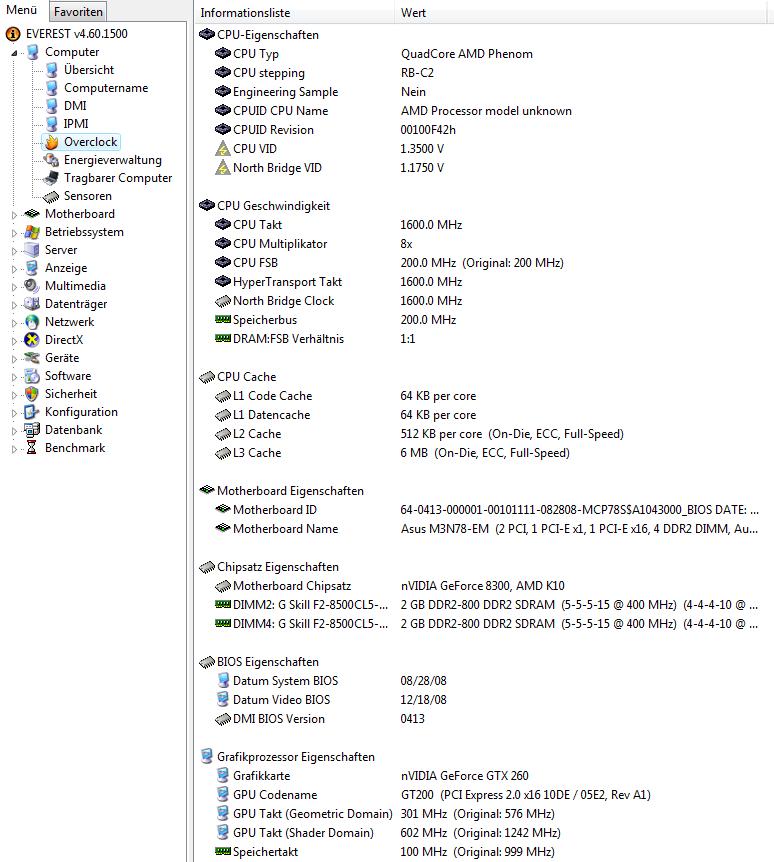Click the Informationsliste column header
Screen dimensions: 774x862
[294, 12]
